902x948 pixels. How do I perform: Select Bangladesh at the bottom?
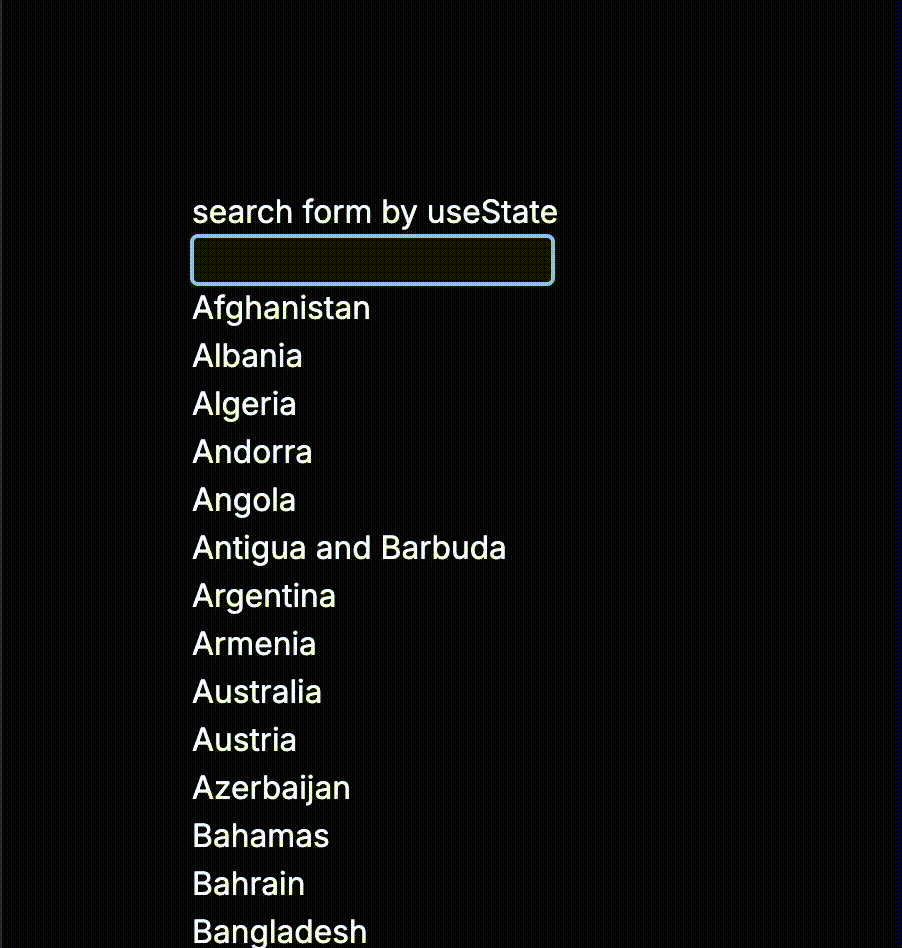279,932
